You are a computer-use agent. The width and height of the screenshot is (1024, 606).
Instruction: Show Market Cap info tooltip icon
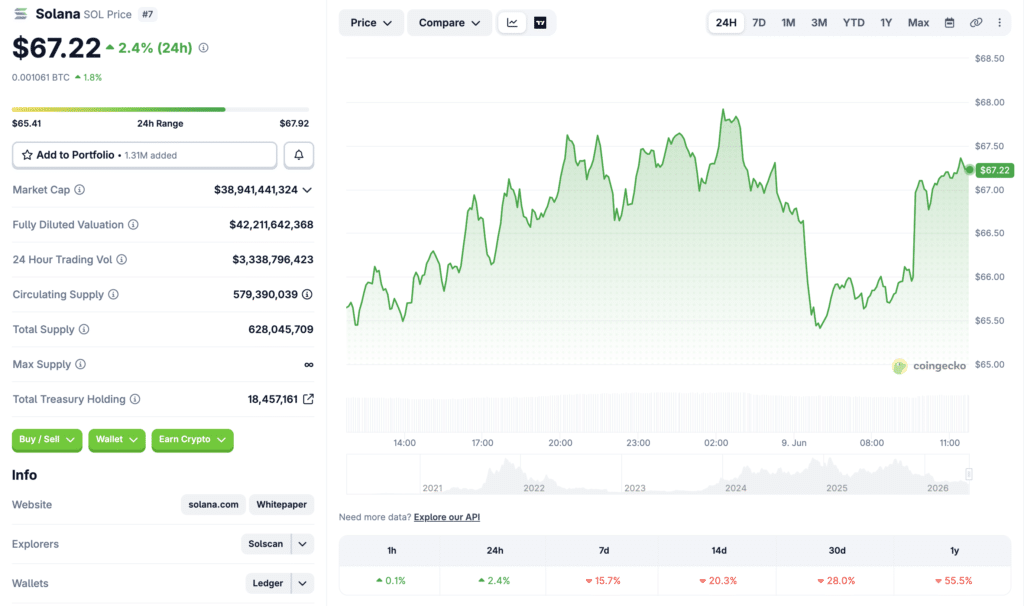tap(80, 189)
